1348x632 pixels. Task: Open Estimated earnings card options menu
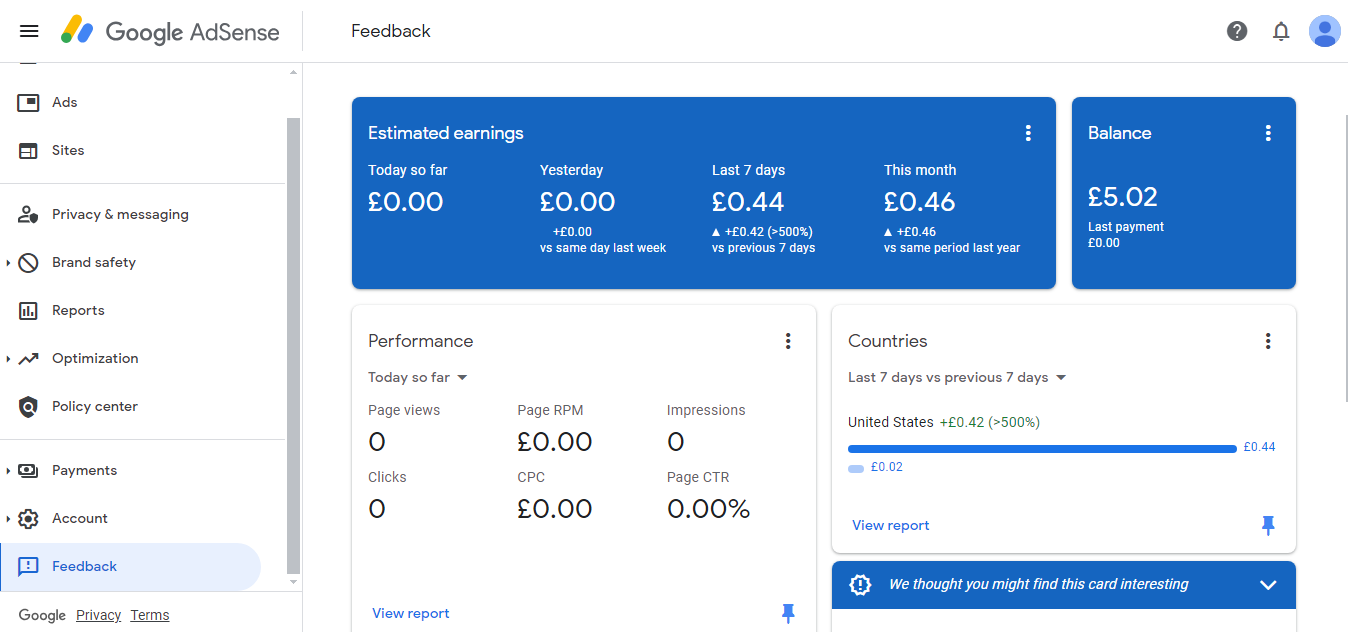[1028, 133]
